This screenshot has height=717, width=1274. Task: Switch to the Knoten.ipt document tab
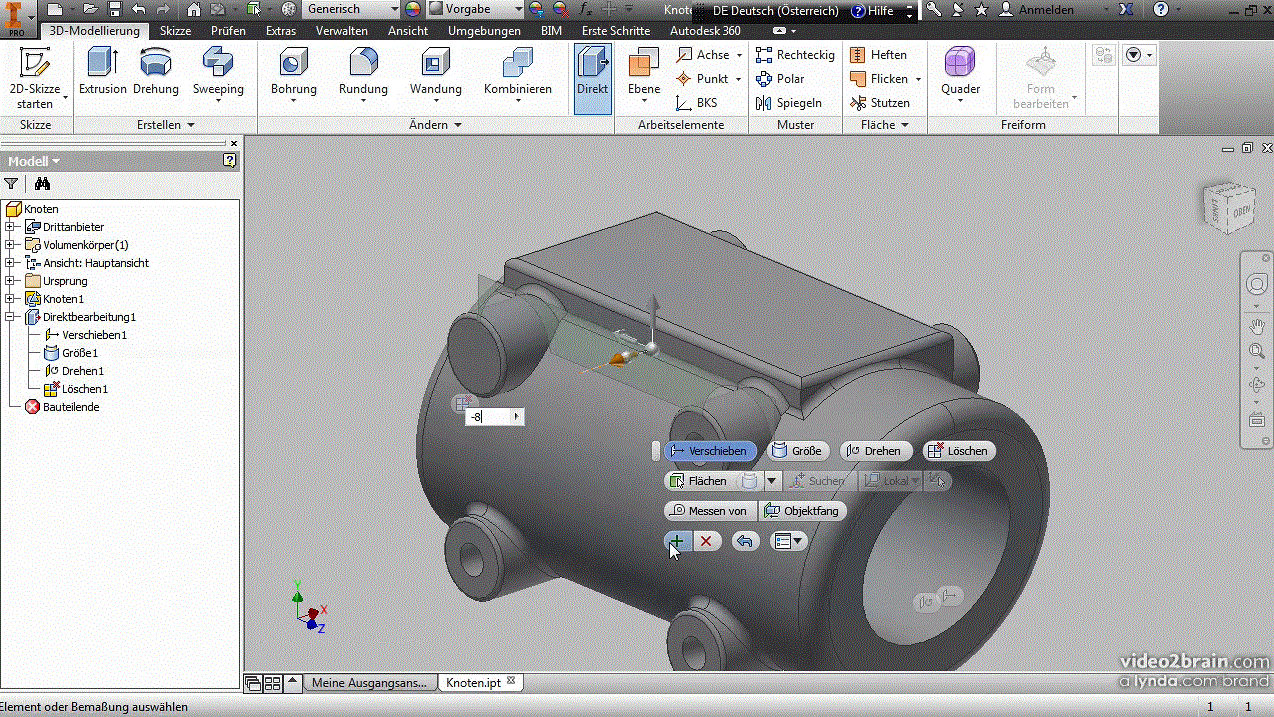coord(482,682)
